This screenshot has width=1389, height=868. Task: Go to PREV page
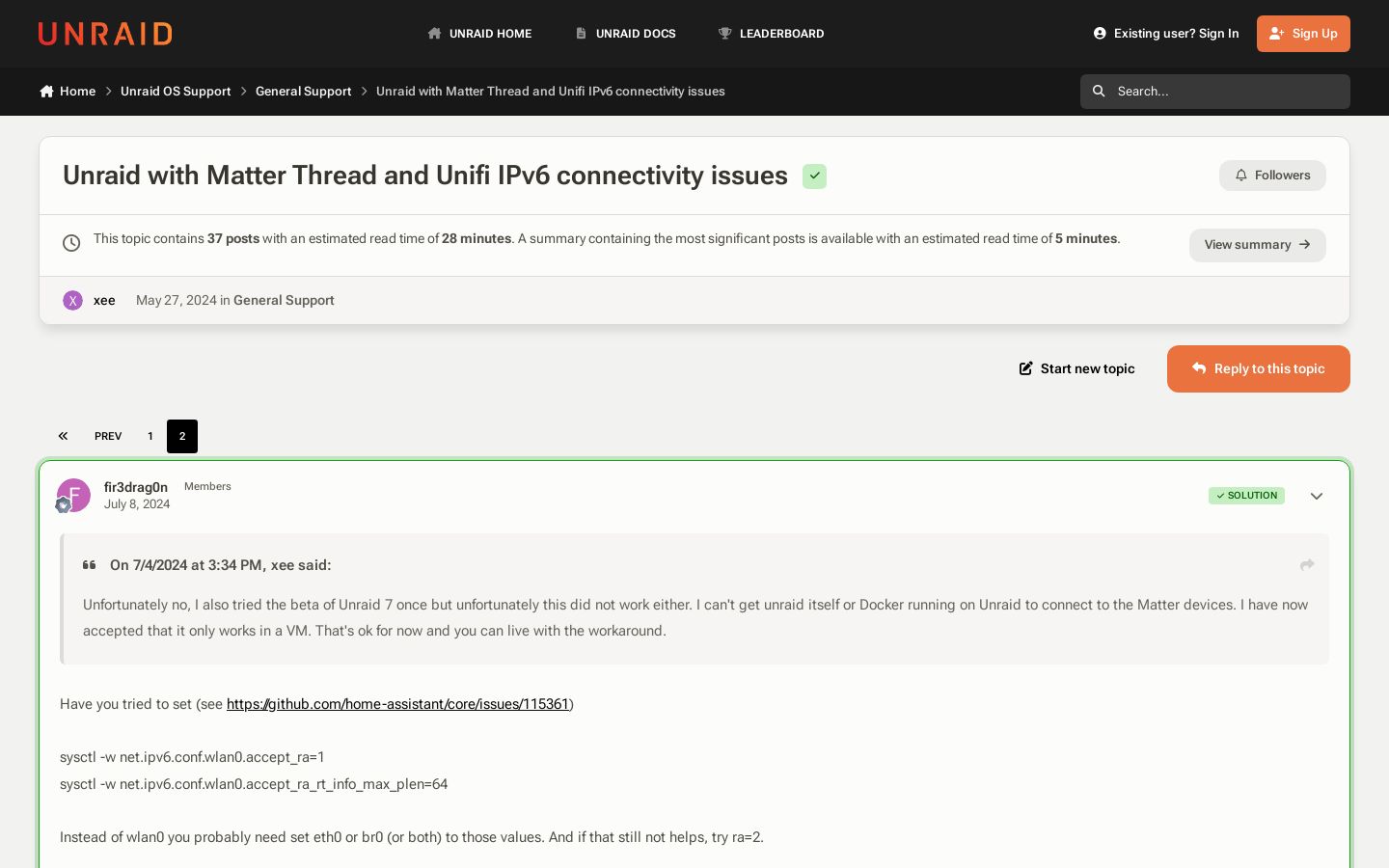(108, 437)
